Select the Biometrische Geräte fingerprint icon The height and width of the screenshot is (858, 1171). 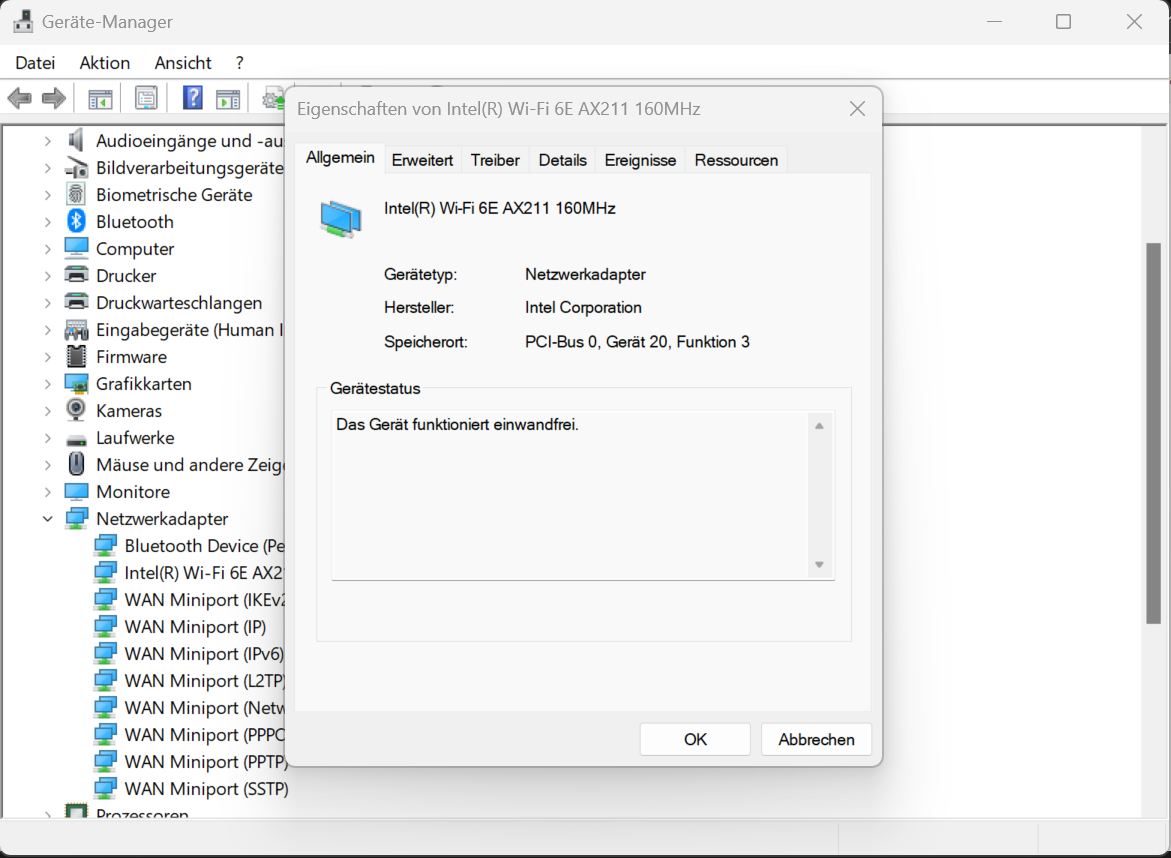[76, 194]
